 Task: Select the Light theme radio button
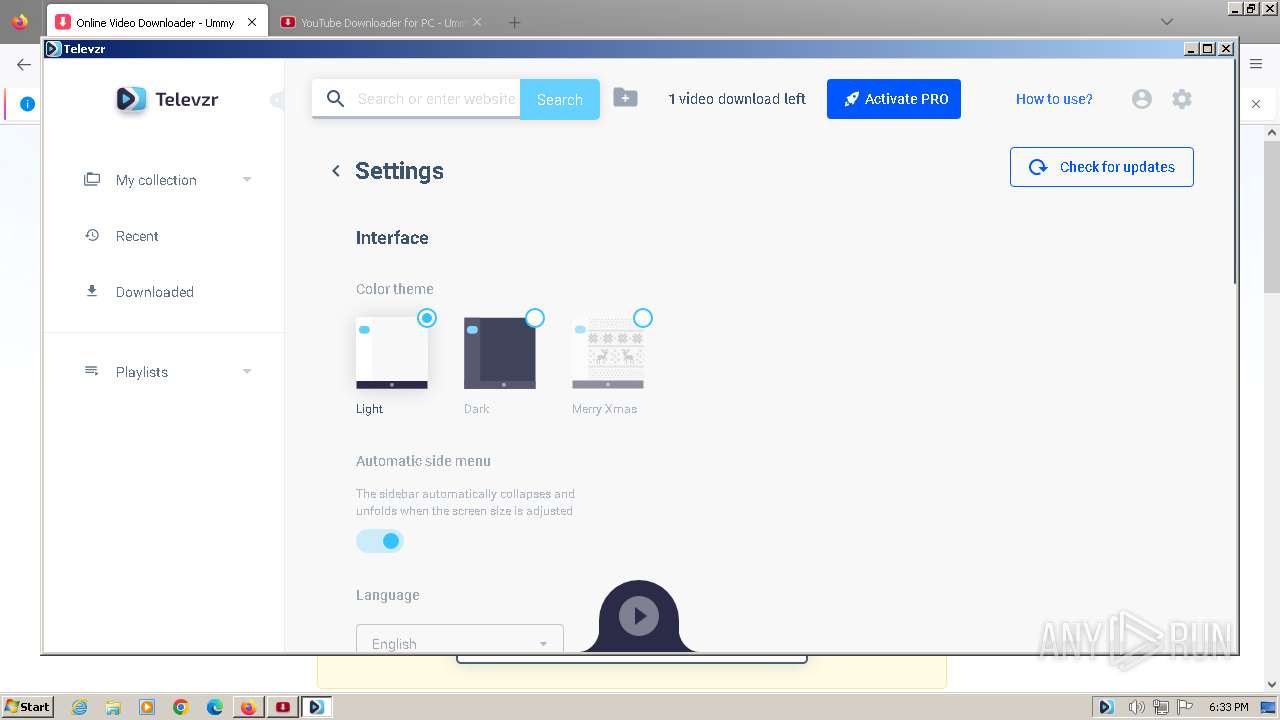tap(427, 318)
